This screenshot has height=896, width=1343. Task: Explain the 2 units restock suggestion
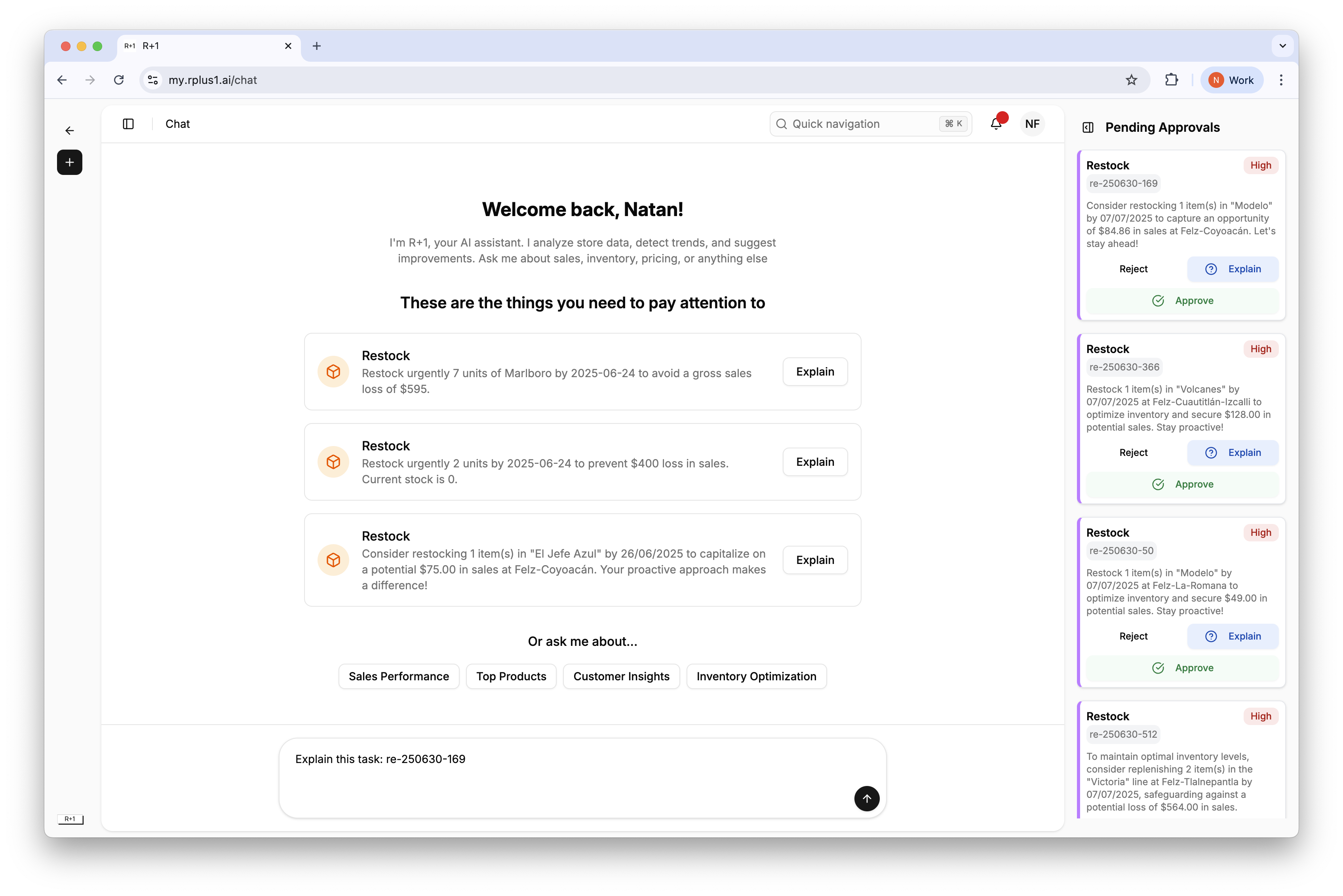(815, 462)
